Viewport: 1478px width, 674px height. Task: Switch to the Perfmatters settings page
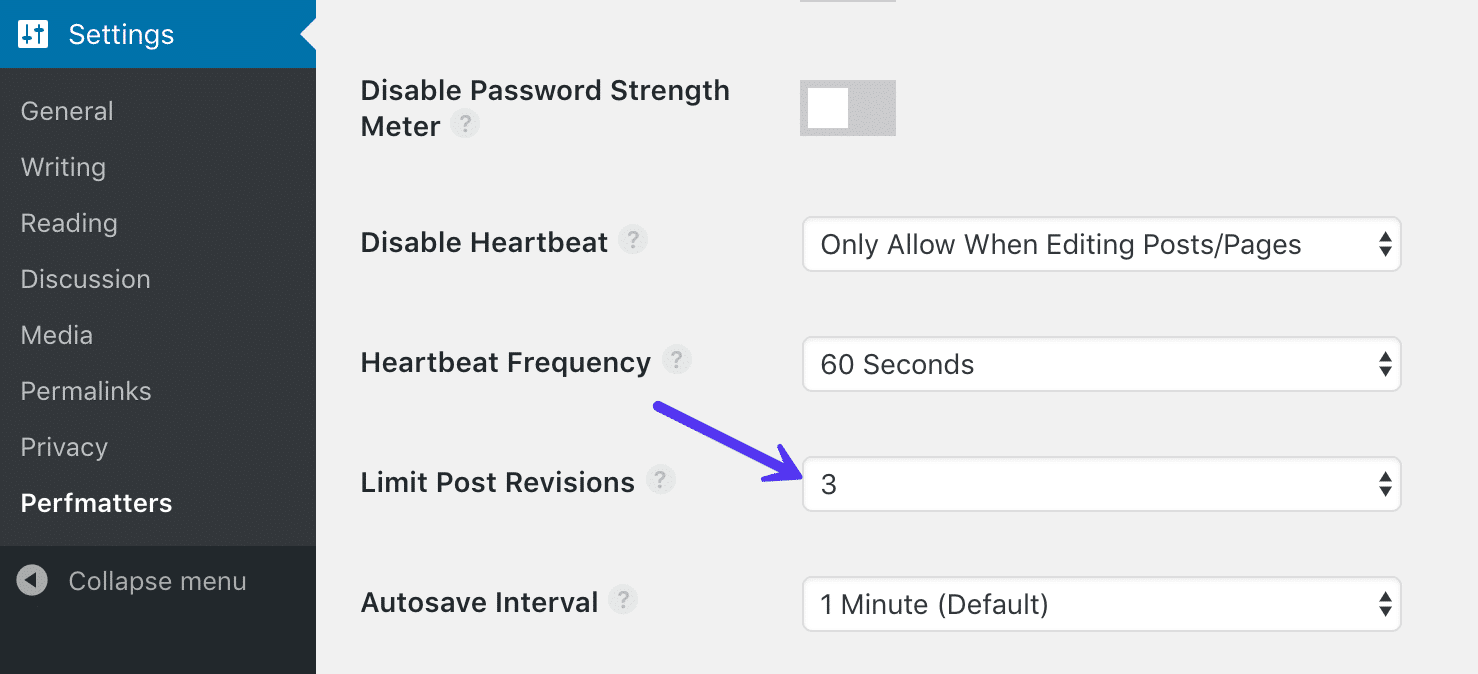95,502
